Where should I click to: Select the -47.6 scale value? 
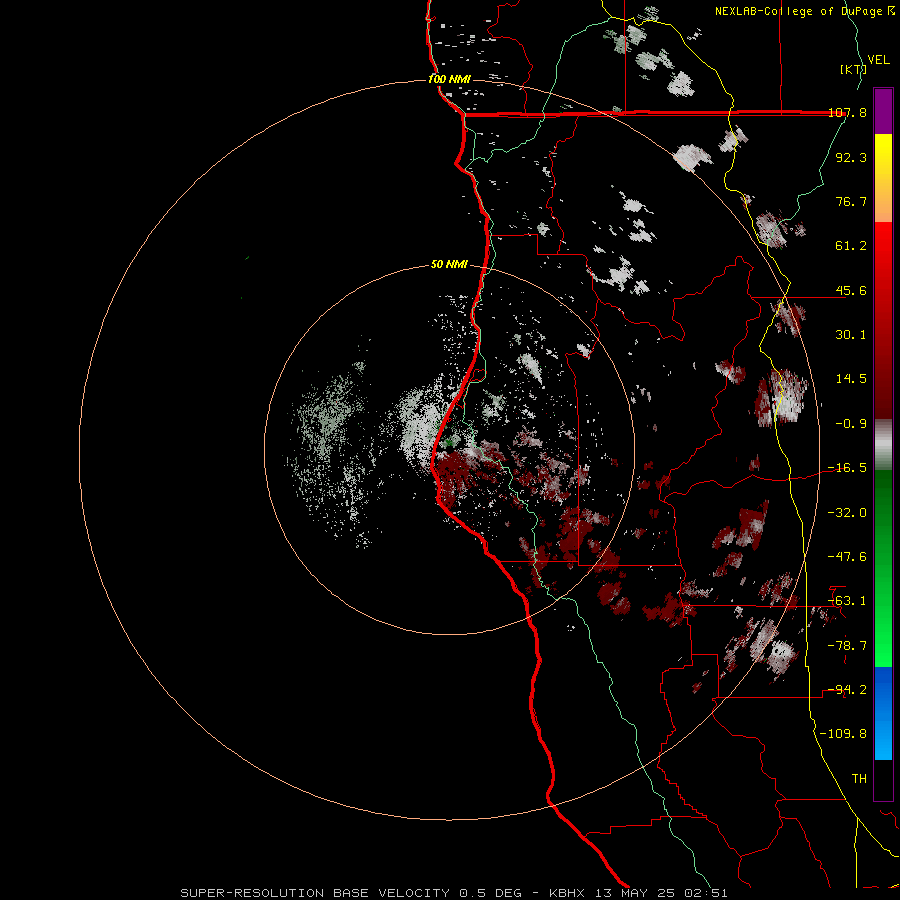847,557
